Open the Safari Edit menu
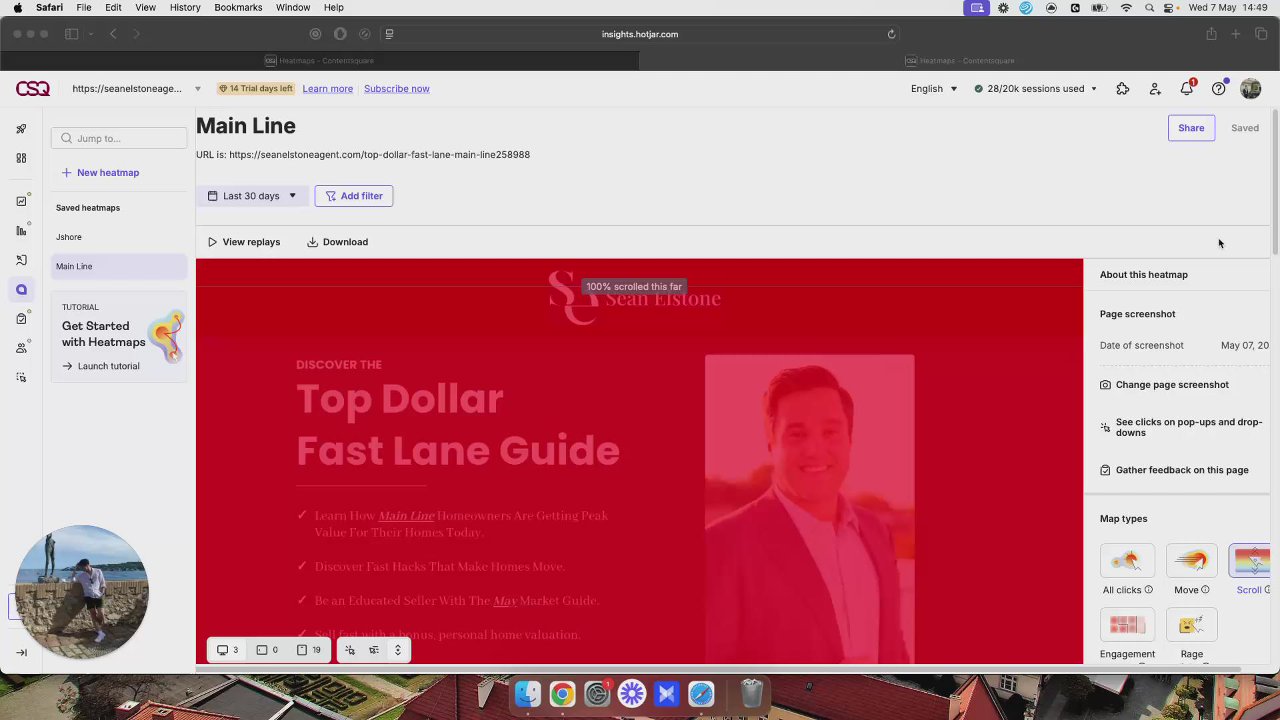The image size is (1280, 720). [x=113, y=7]
